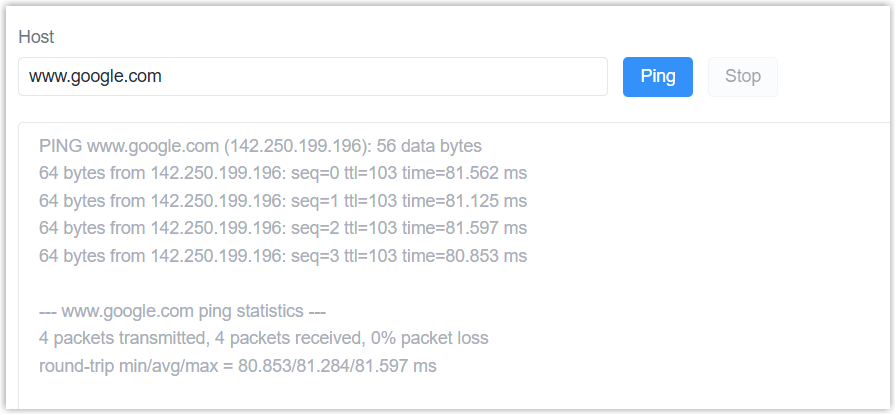Click the PING www.google.com header output line

pyautogui.click(x=260, y=145)
